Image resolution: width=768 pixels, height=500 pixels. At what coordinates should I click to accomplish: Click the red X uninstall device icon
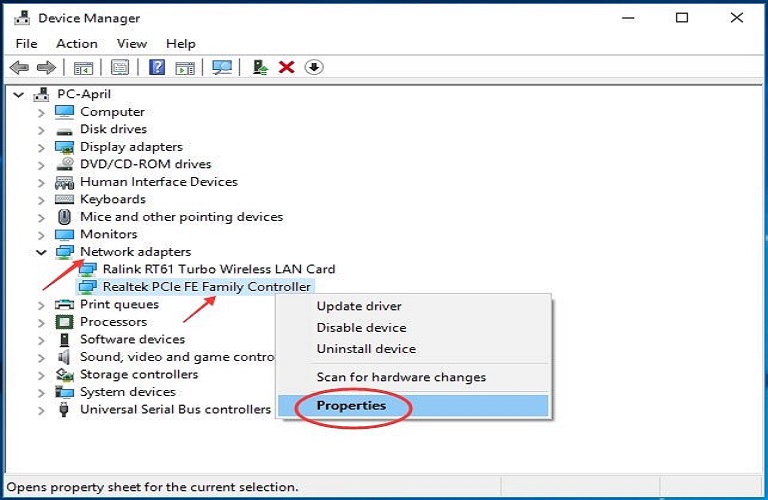287,67
